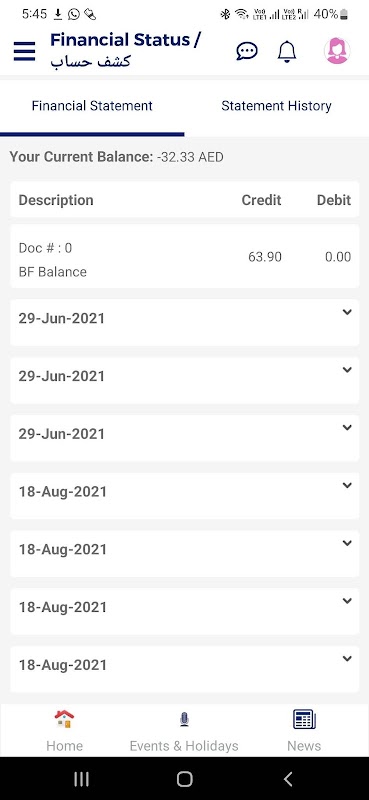Tap the notifications bell icon
Image resolution: width=369 pixels, height=800 pixels.
tap(287, 52)
